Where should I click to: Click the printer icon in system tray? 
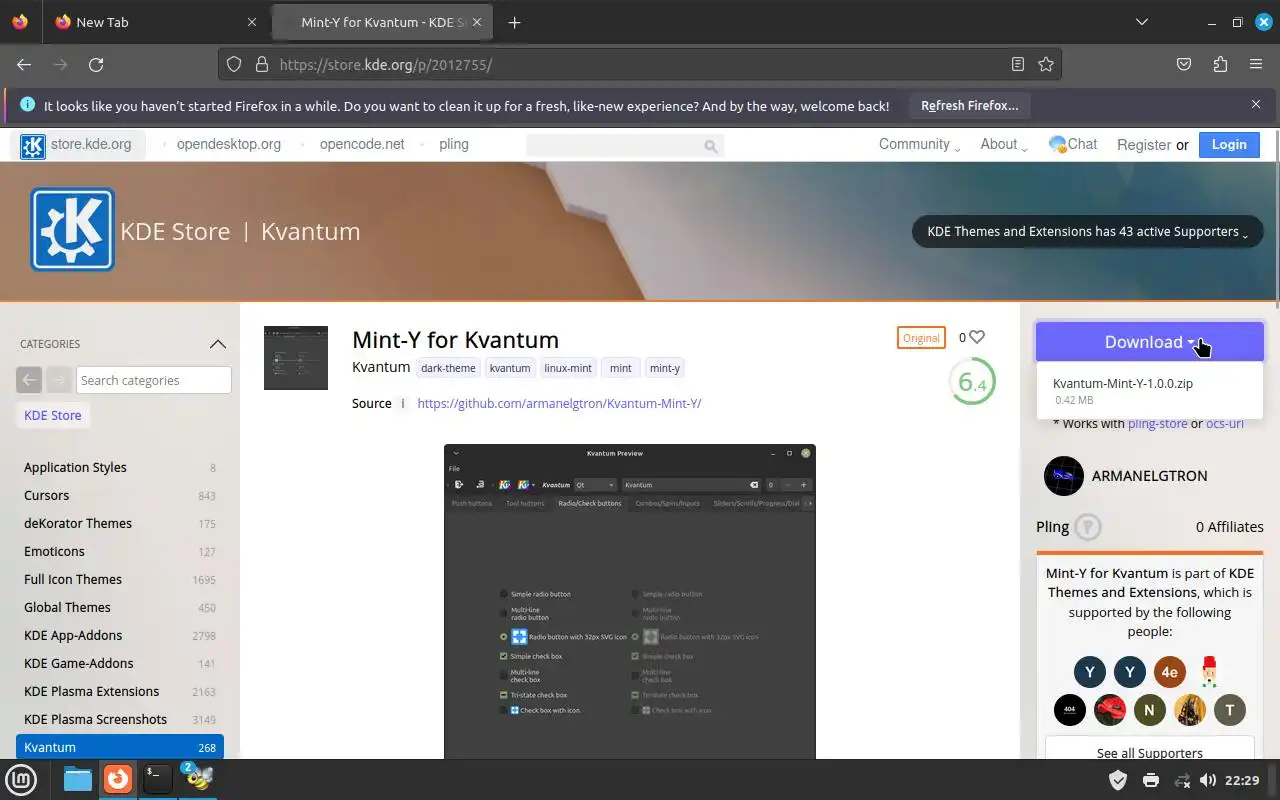1150,780
